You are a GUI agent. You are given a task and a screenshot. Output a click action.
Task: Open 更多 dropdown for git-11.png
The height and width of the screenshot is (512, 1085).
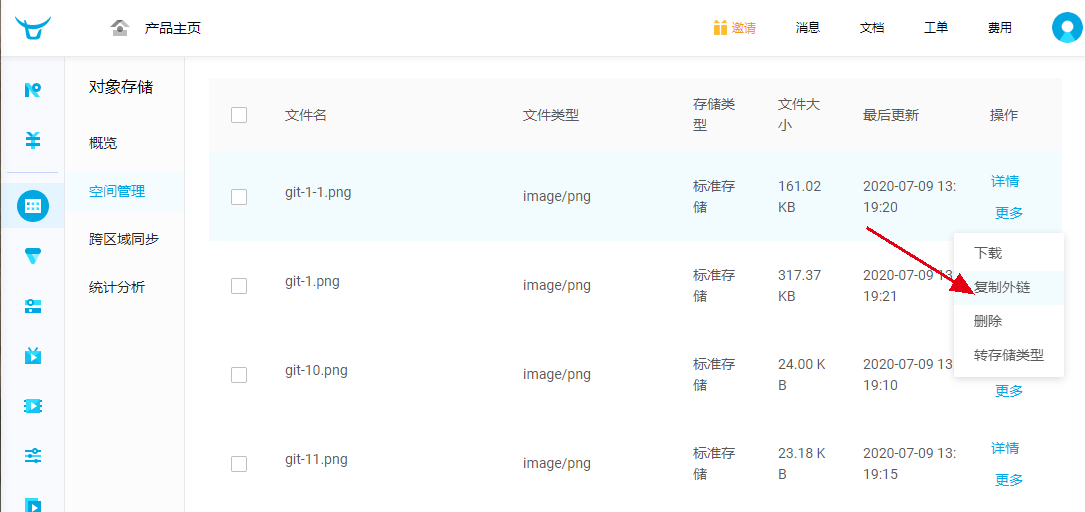(1009, 480)
